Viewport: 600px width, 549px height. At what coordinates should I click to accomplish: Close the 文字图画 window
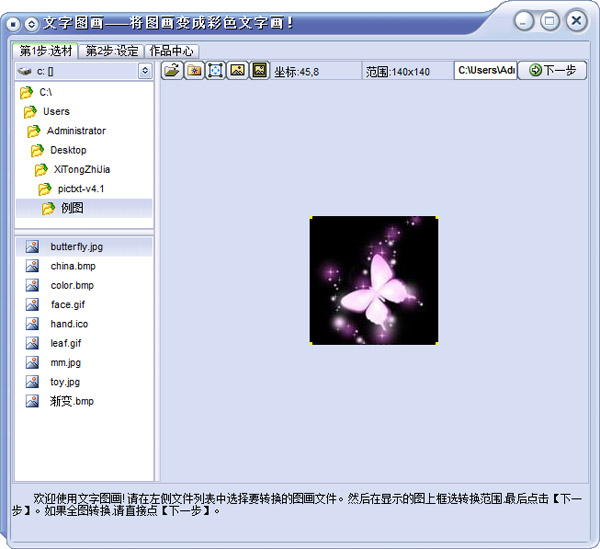click(576, 21)
